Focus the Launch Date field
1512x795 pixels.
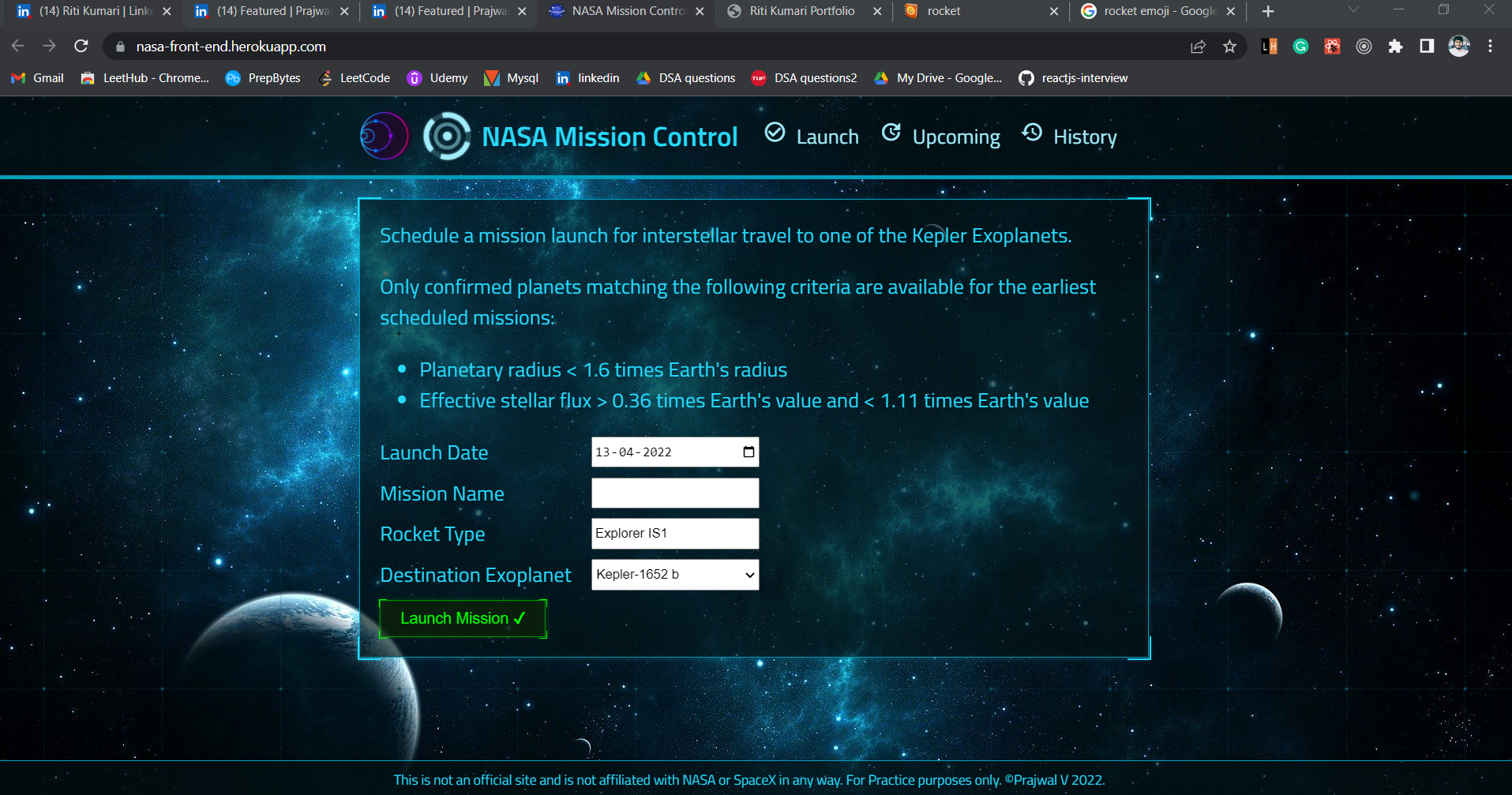pyautogui.click(x=675, y=452)
